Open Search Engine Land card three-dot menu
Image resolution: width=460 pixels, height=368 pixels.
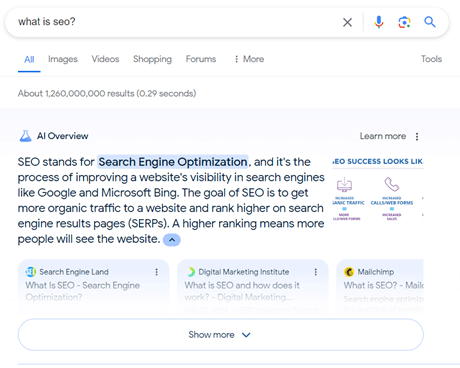click(156, 272)
